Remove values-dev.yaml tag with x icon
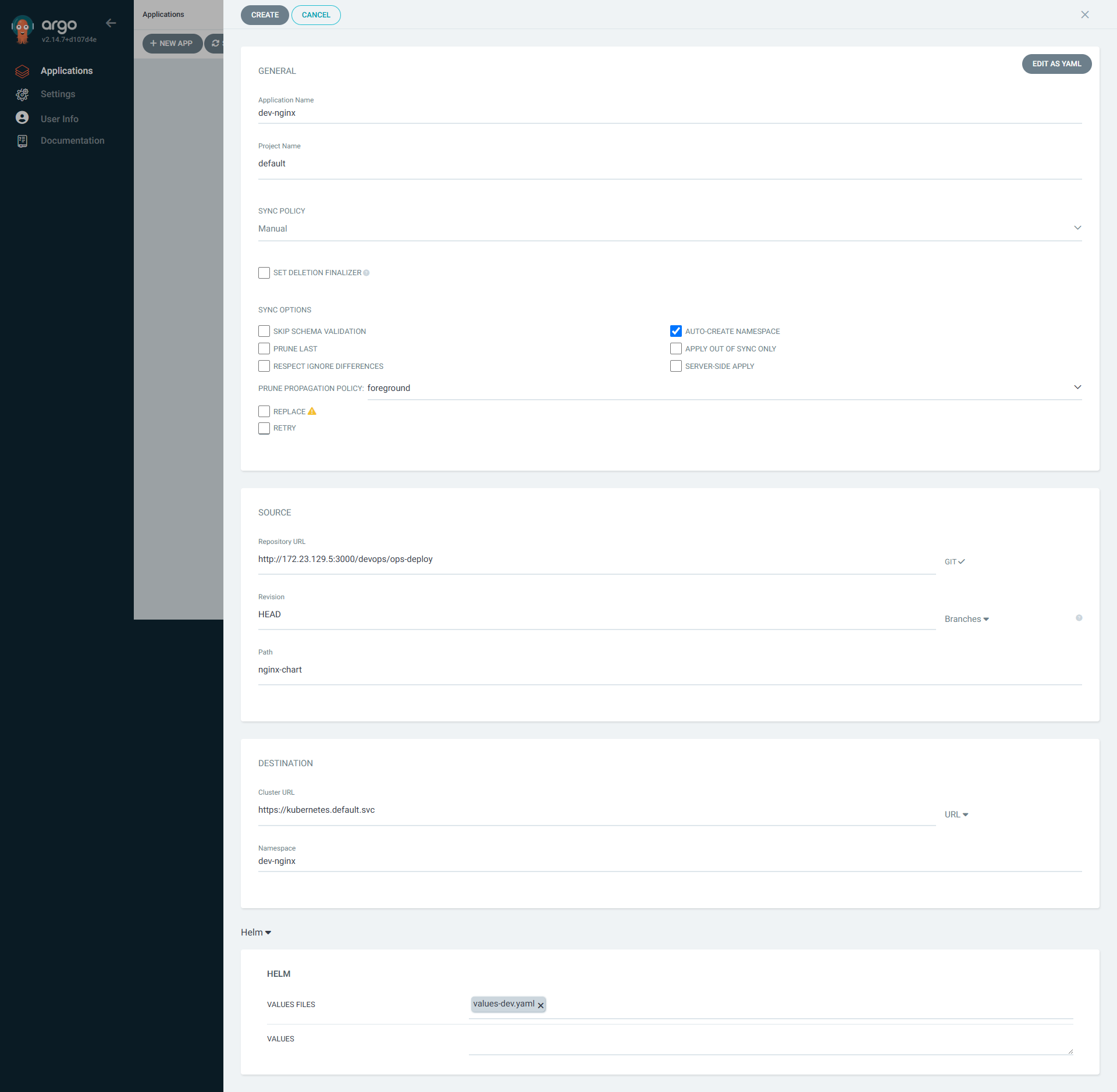This screenshot has width=1117, height=1092. coord(540,1005)
